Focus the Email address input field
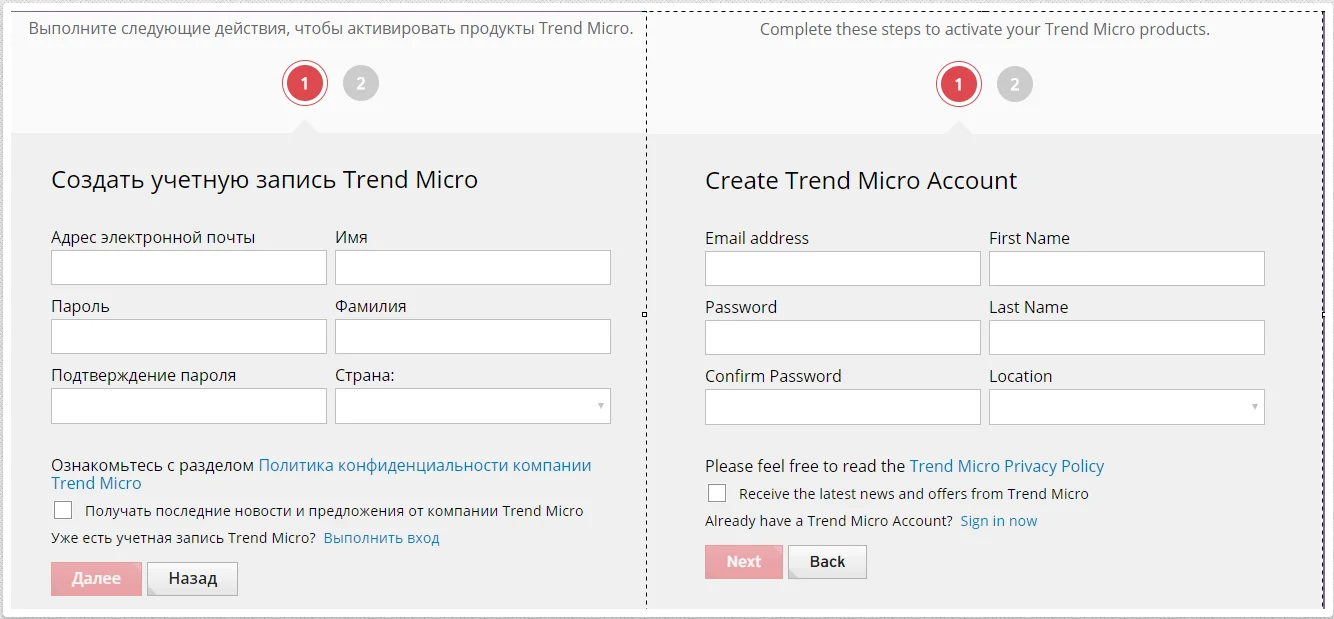This screenshot has width=1334, height=619. (843, 269)
